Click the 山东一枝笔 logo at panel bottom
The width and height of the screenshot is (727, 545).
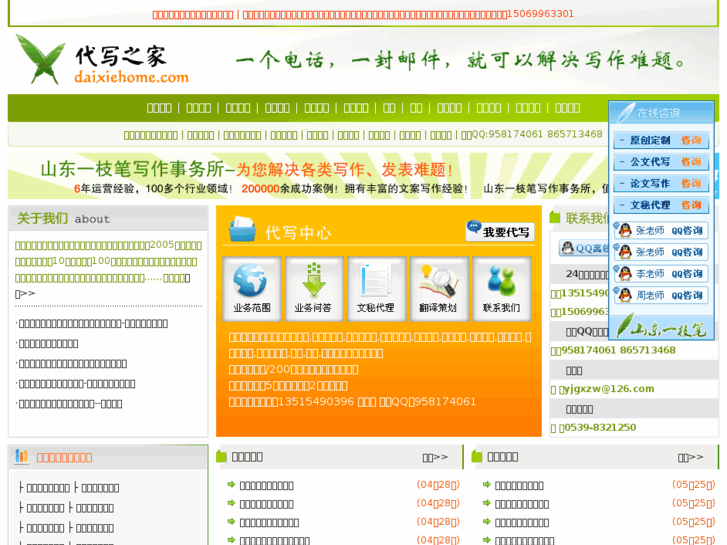click(x=661, y=327)
